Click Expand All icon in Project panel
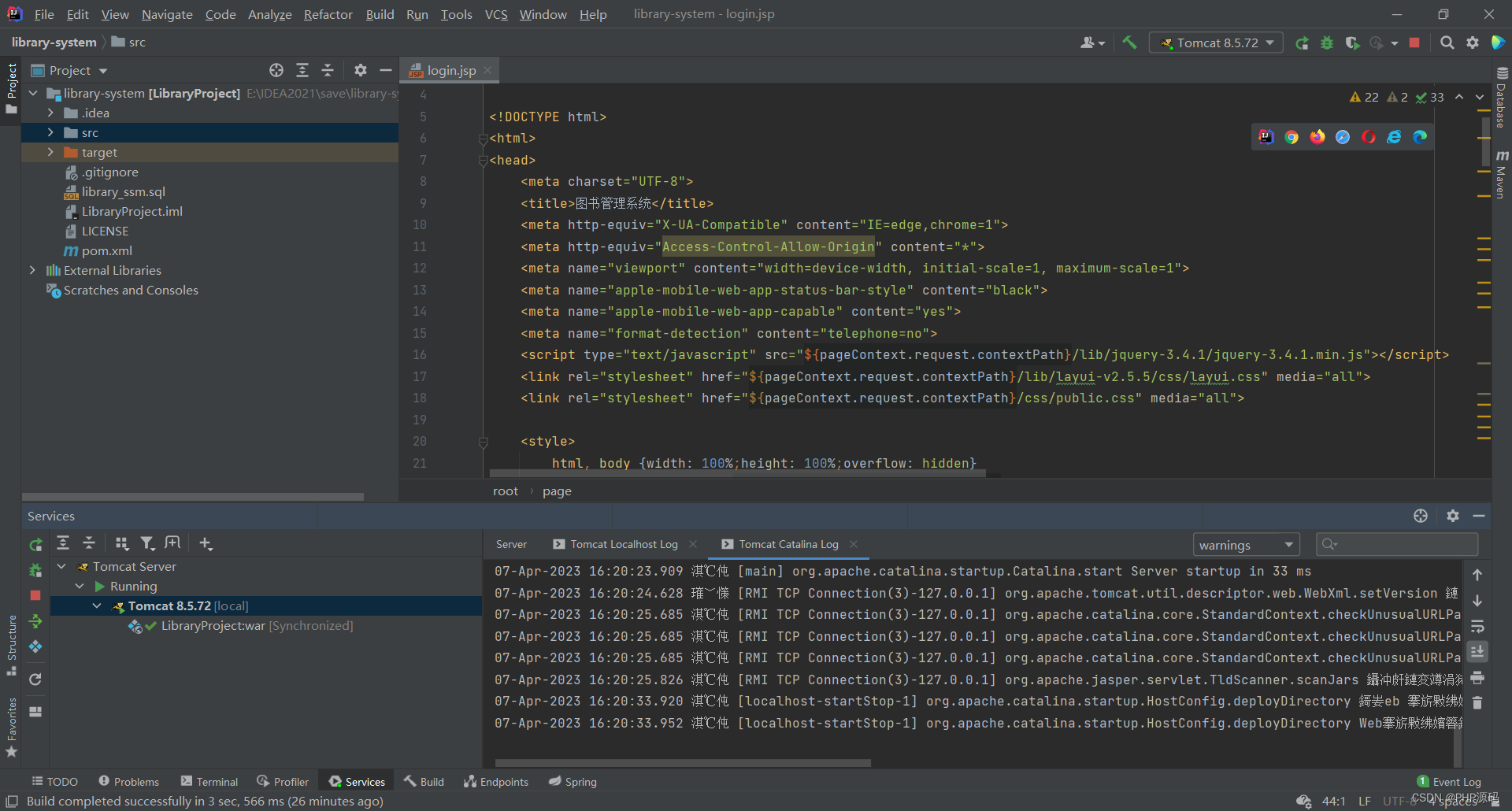 pyautogui.click(x=302, y=70)
